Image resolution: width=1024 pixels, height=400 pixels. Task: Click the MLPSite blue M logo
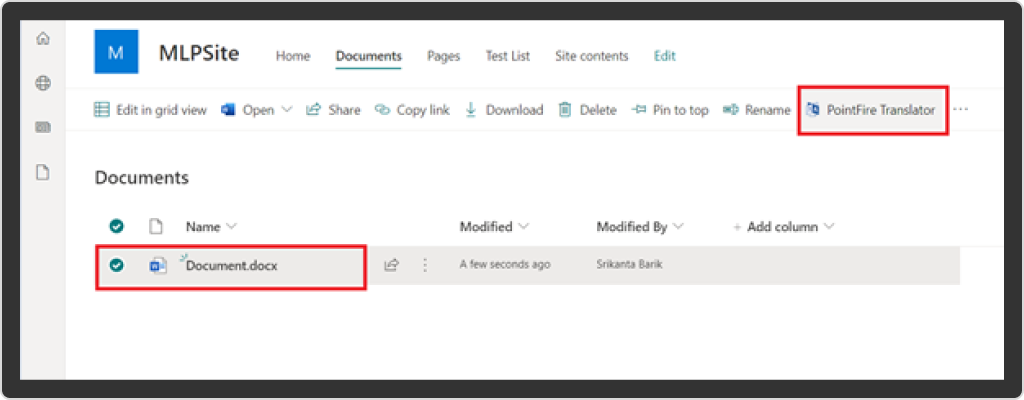116,52
